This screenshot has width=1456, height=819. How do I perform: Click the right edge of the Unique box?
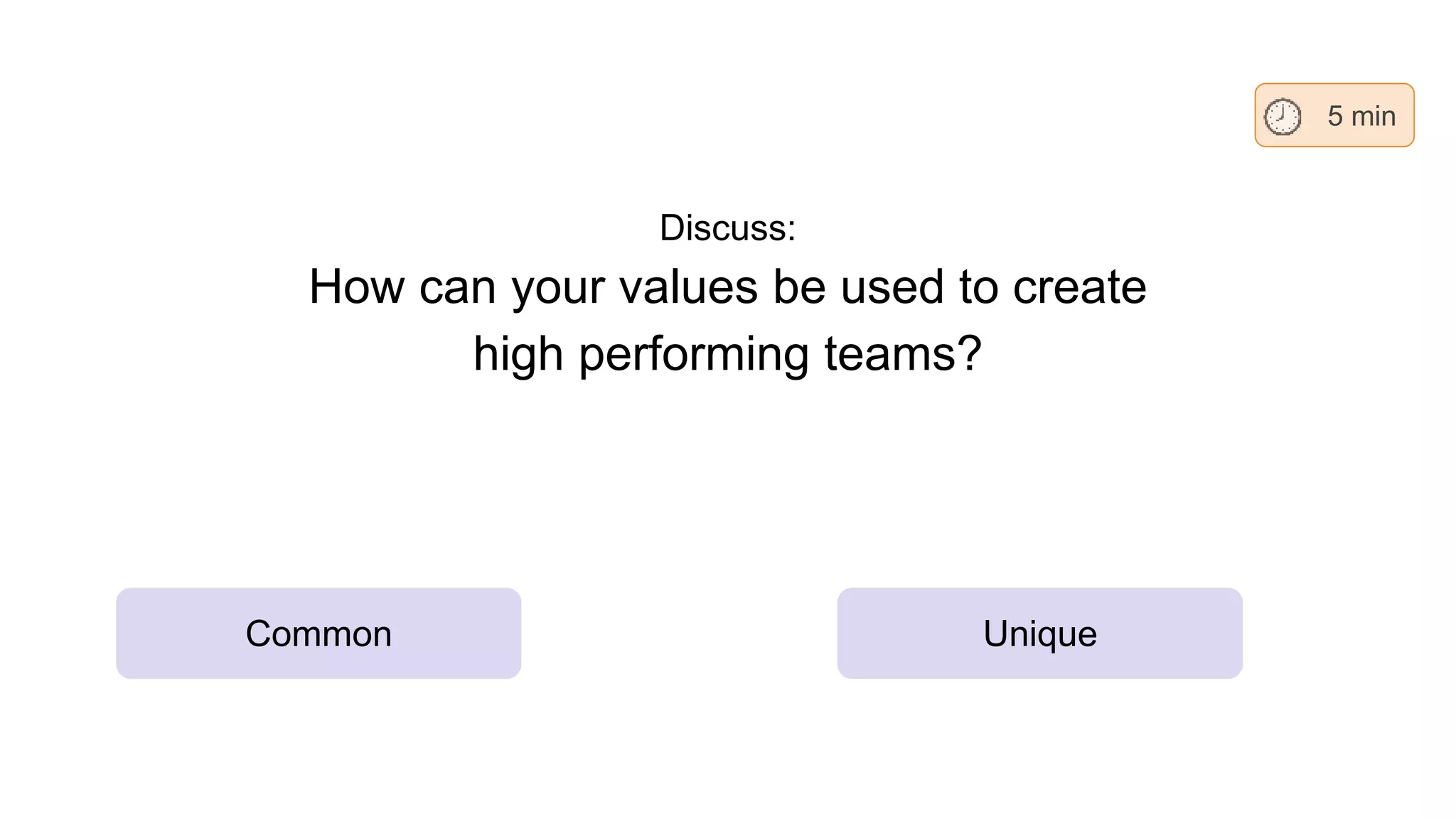click(x=1239, y=633)
